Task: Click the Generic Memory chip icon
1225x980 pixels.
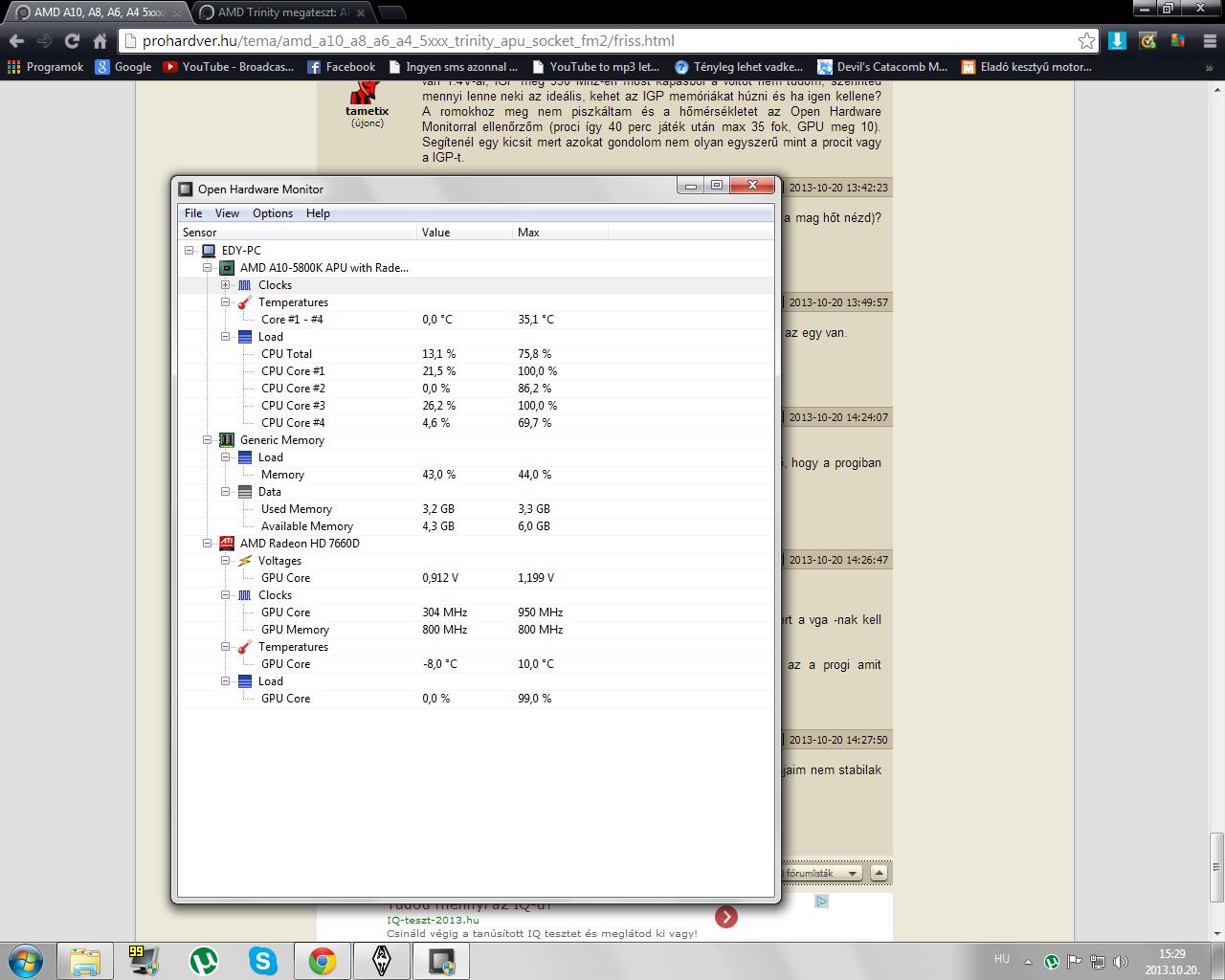Action: [227, 440]
